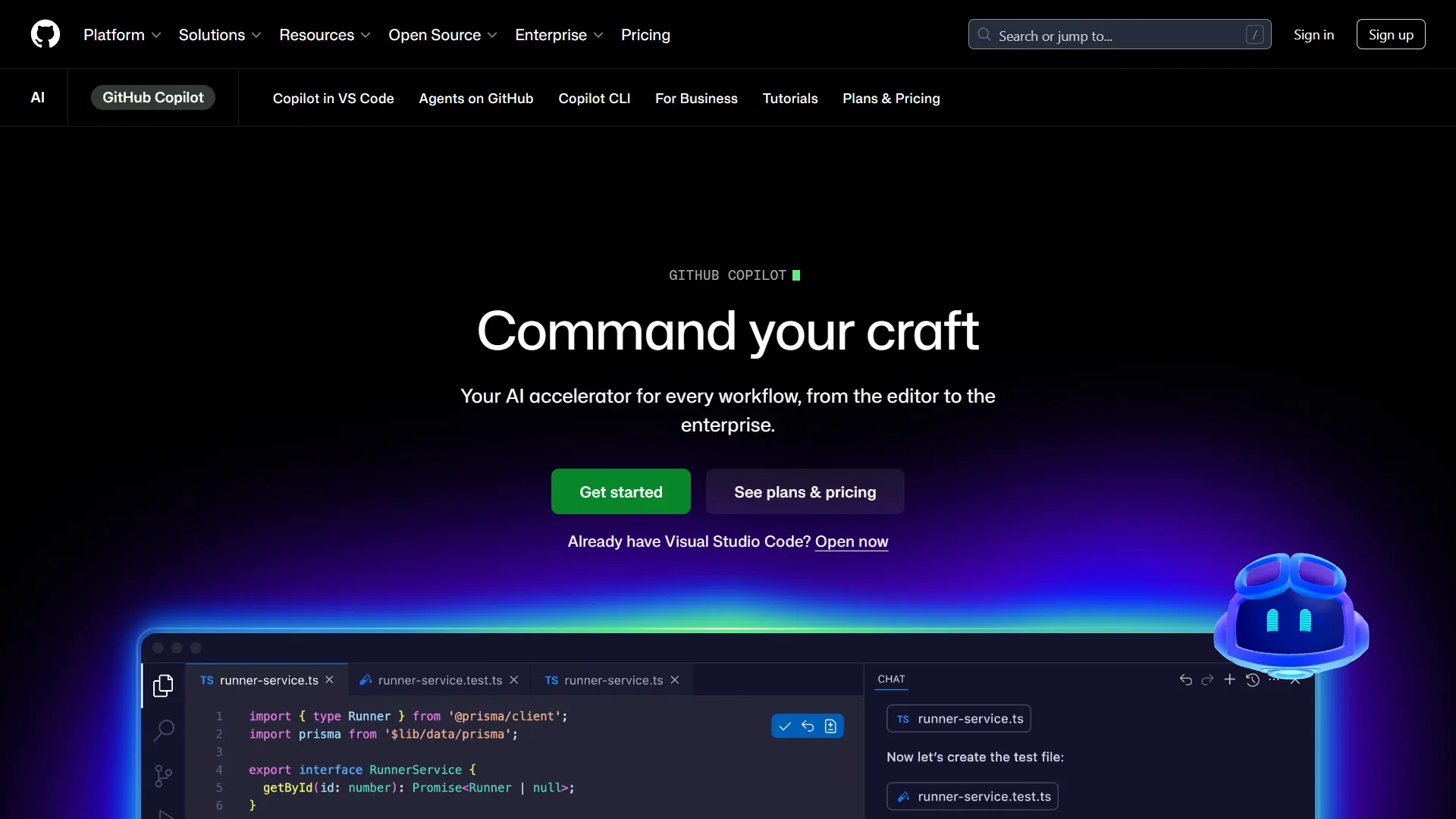Select the GitHub Copilot pill
The width and height of the screenshot is (1456, 819).
point(153,97)
